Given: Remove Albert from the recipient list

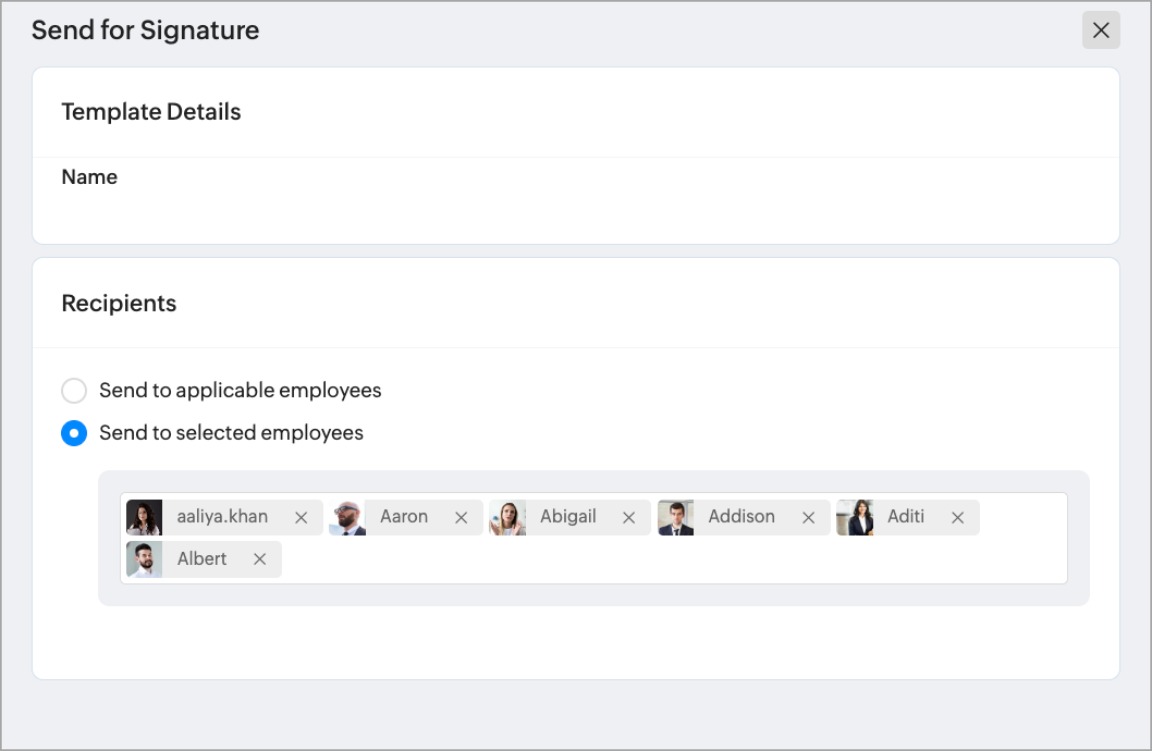Looking at the screenshot, I should pos(260,560).
